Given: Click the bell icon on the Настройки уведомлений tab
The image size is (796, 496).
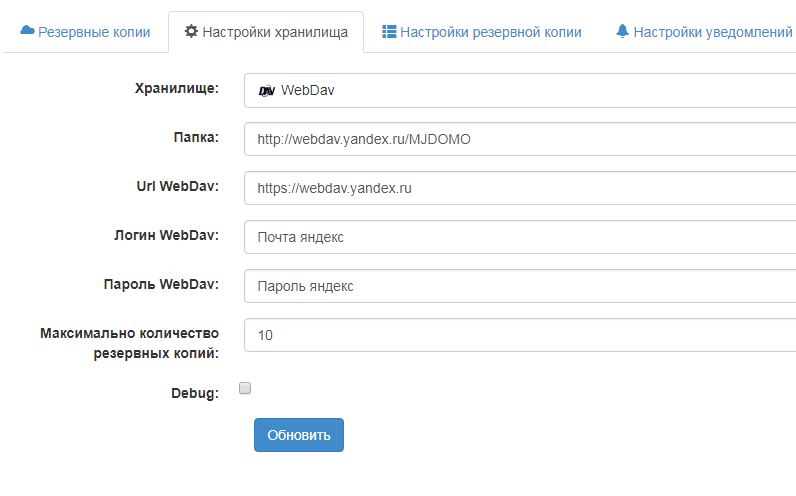Looking at the screenshot, I should (x=623, y=32).
